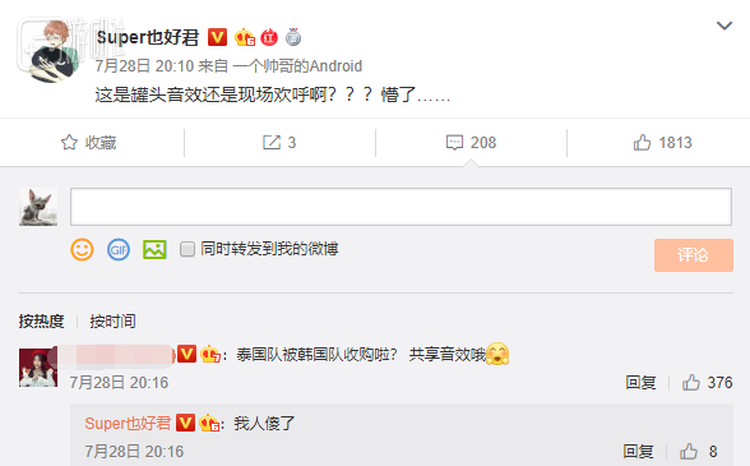Click the orange V verified badge on post
This screenshot has width=750, height=466.
(x=217, y=37)
